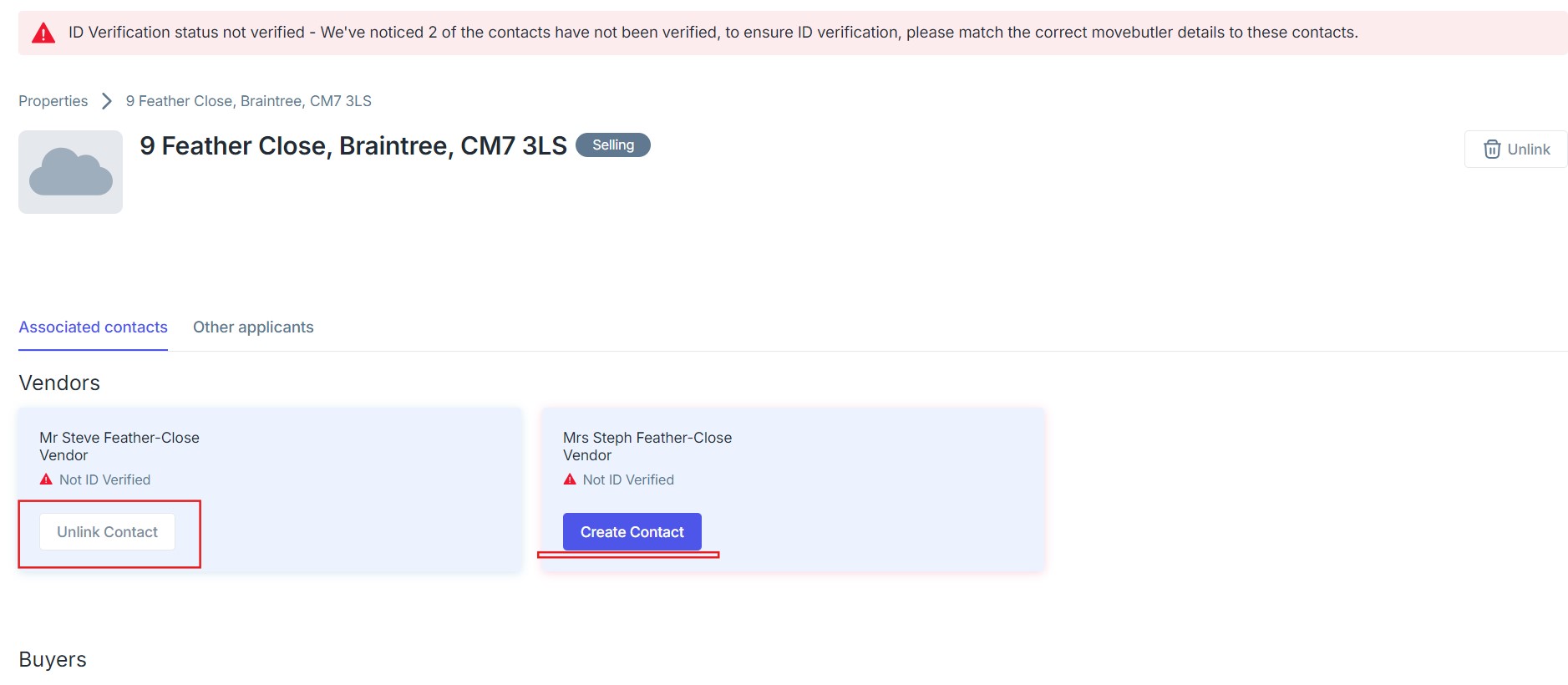Click the cloud placeholder property image
Viewport: 1568px width, 685px height.
coord(71,172)
